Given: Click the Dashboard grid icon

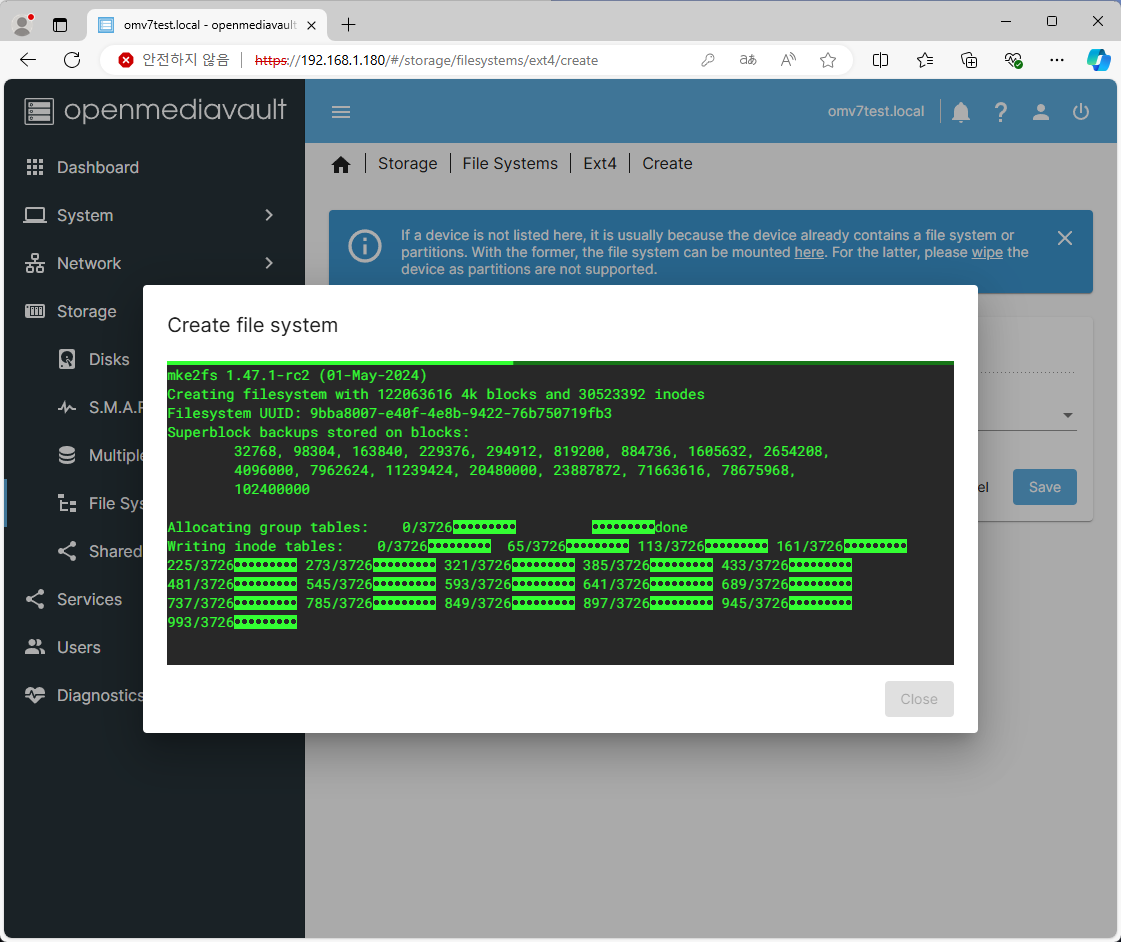Looking at the screenshot, I should (x=35, y=167).
